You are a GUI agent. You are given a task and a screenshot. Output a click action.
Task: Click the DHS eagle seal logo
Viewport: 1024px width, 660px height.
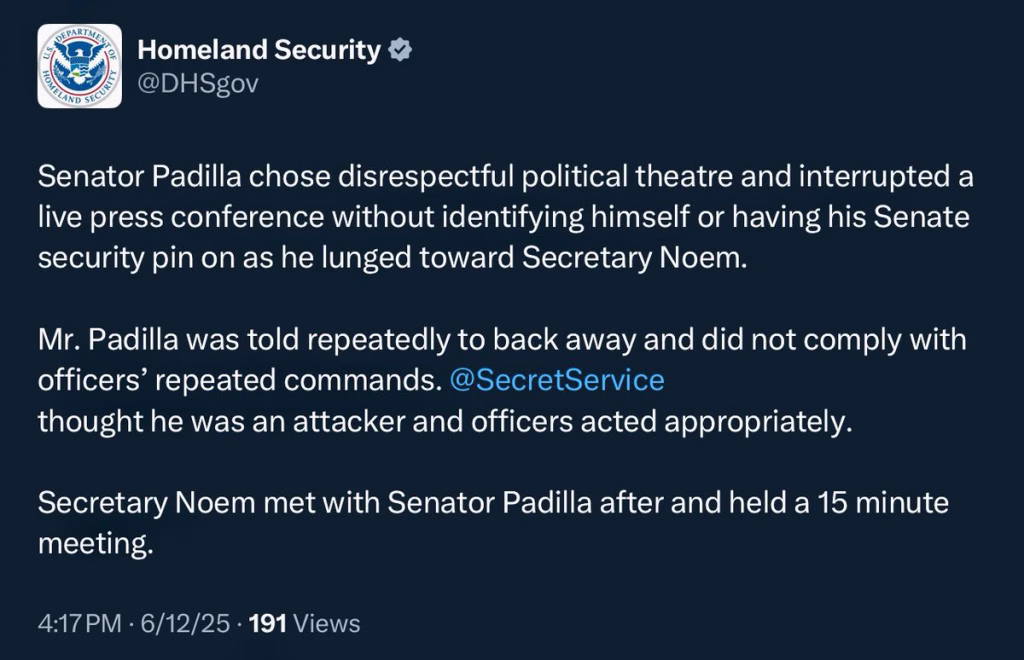point(80,66)
